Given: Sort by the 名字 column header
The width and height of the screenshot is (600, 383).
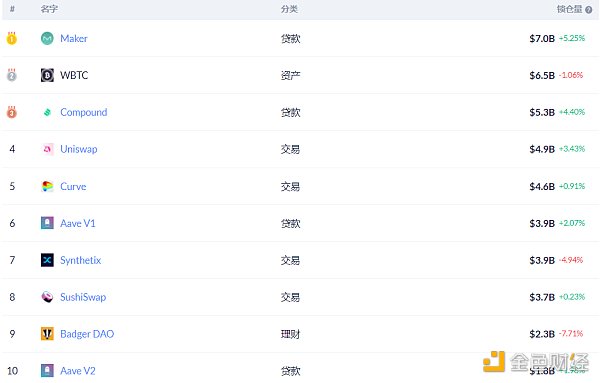Looking at the screenshot, I should tap(49, 9).
